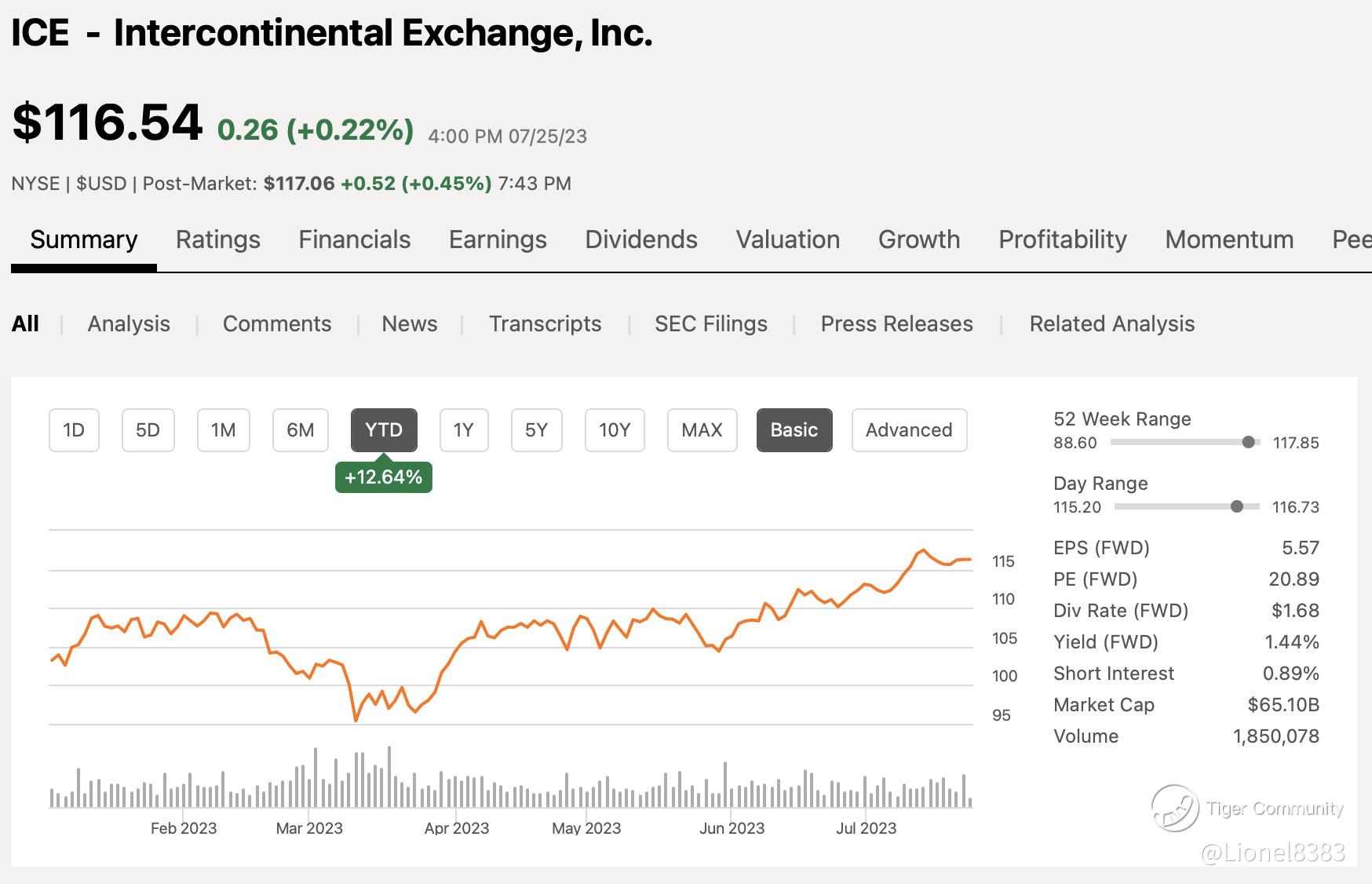Open the Financials tab

coord(355,239)
